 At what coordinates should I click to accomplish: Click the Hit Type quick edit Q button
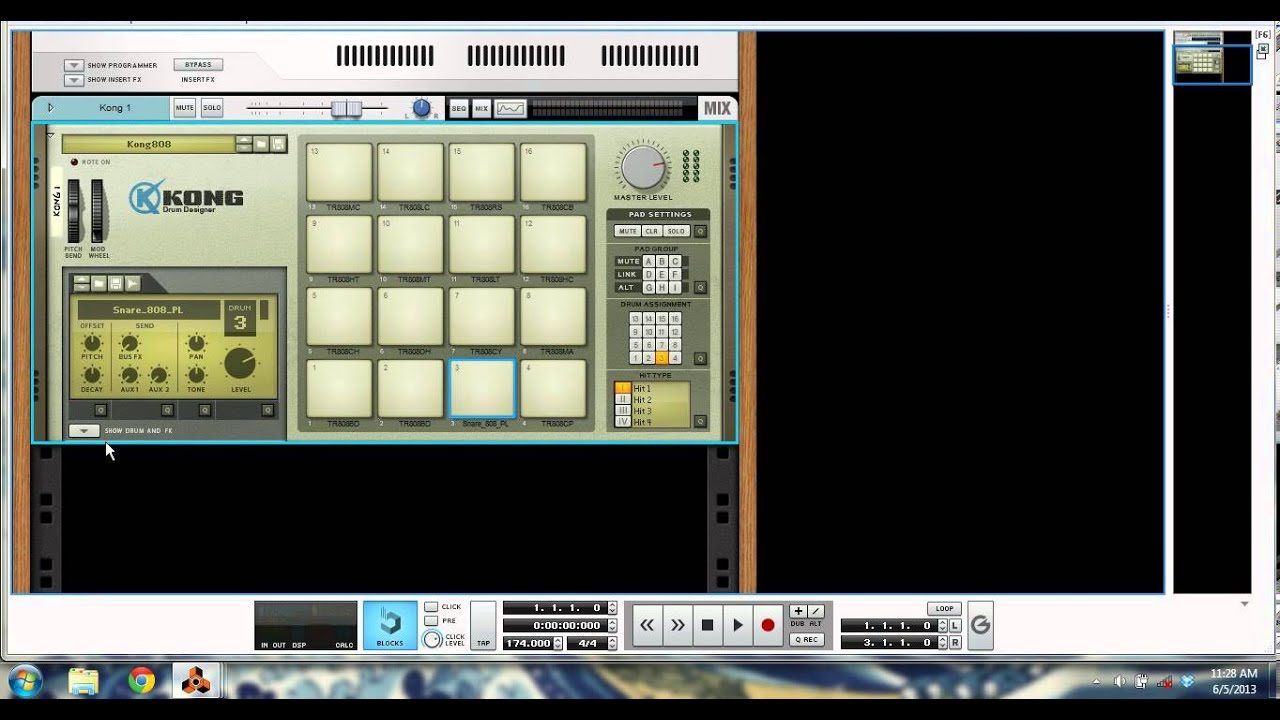click(x=700, y=421)
